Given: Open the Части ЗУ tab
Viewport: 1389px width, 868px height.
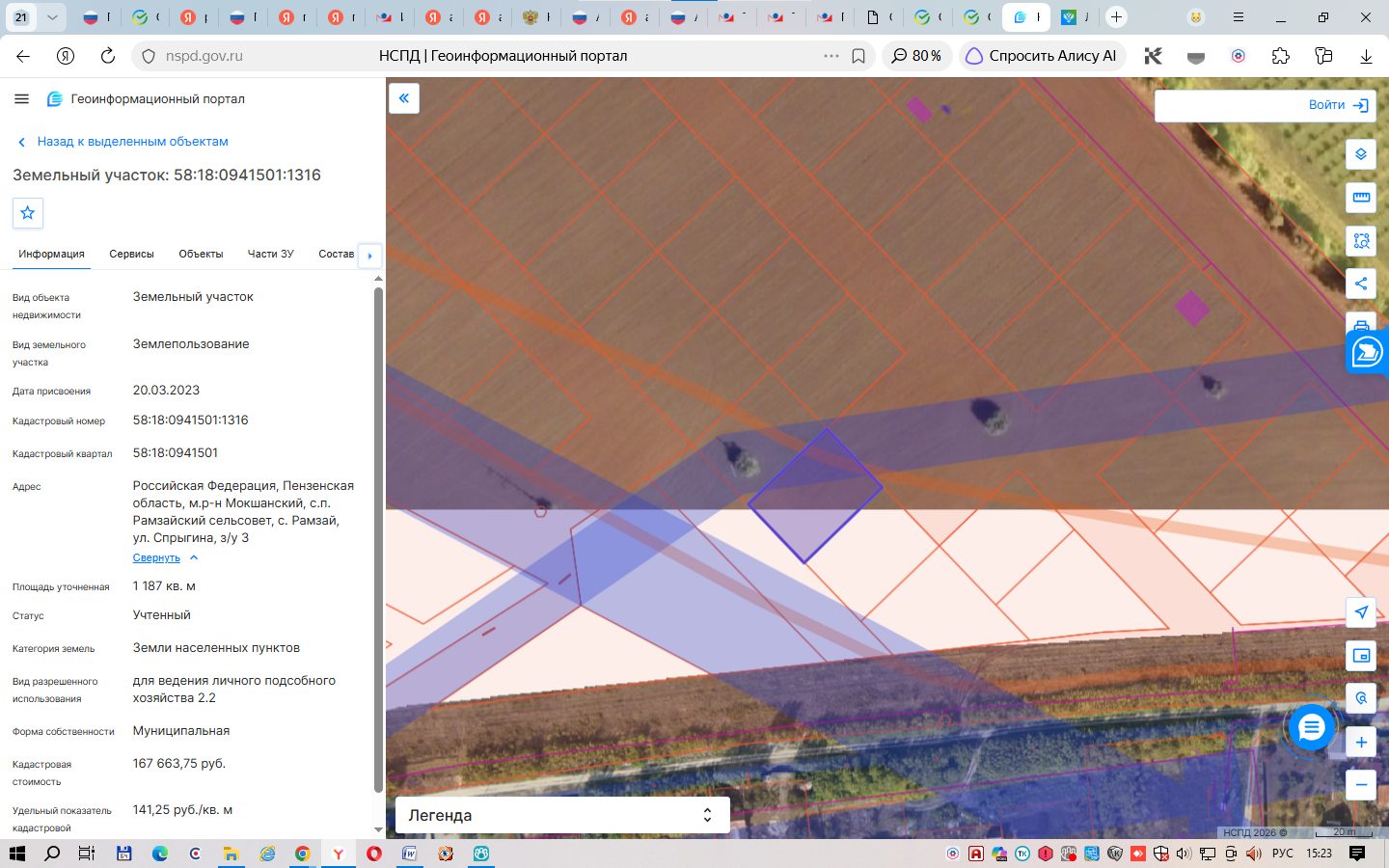Looking at the screenshot, I should [270, 254].
